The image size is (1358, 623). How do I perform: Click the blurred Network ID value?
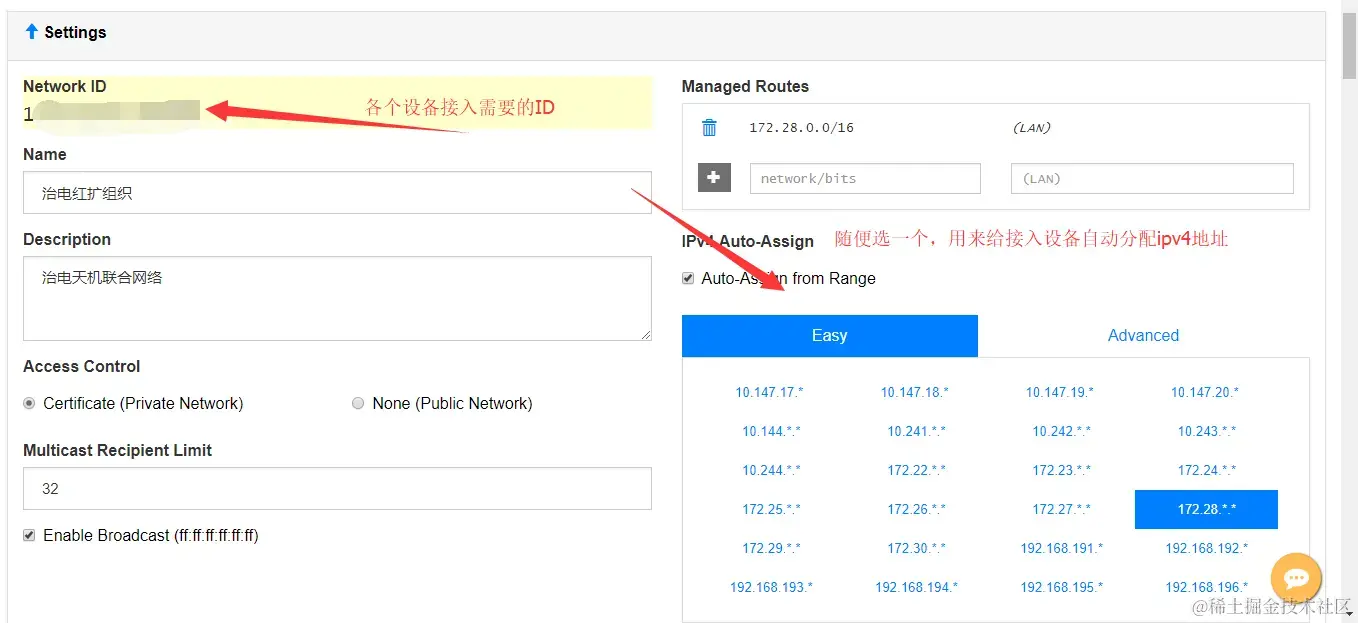tap(112, 111)
